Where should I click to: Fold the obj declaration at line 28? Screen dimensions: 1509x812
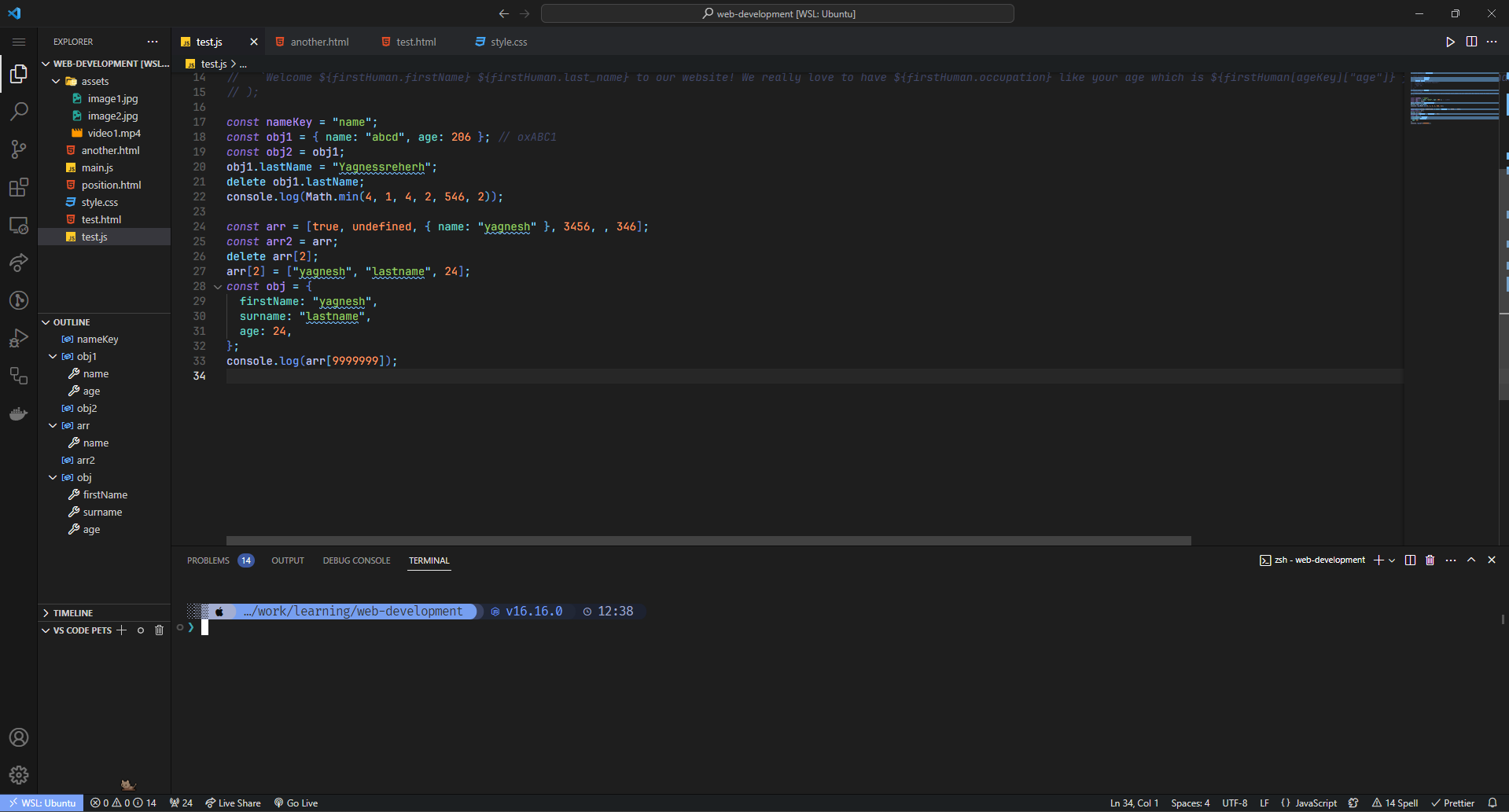click(x=218, y=287)
